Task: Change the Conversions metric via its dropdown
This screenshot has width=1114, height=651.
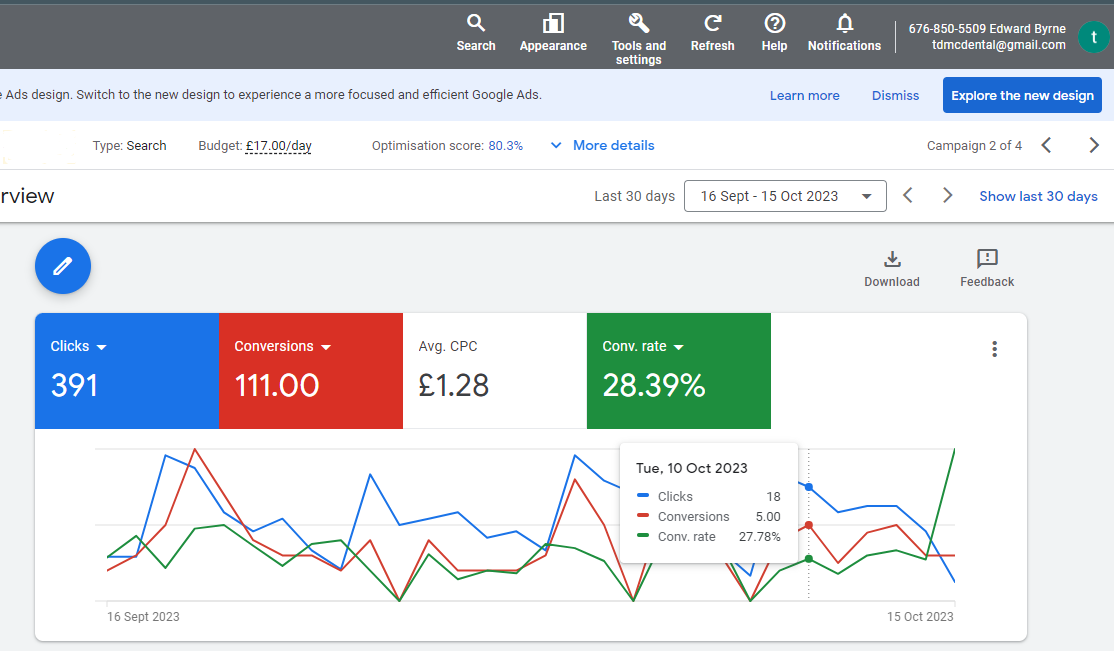Action: [326, 346]
